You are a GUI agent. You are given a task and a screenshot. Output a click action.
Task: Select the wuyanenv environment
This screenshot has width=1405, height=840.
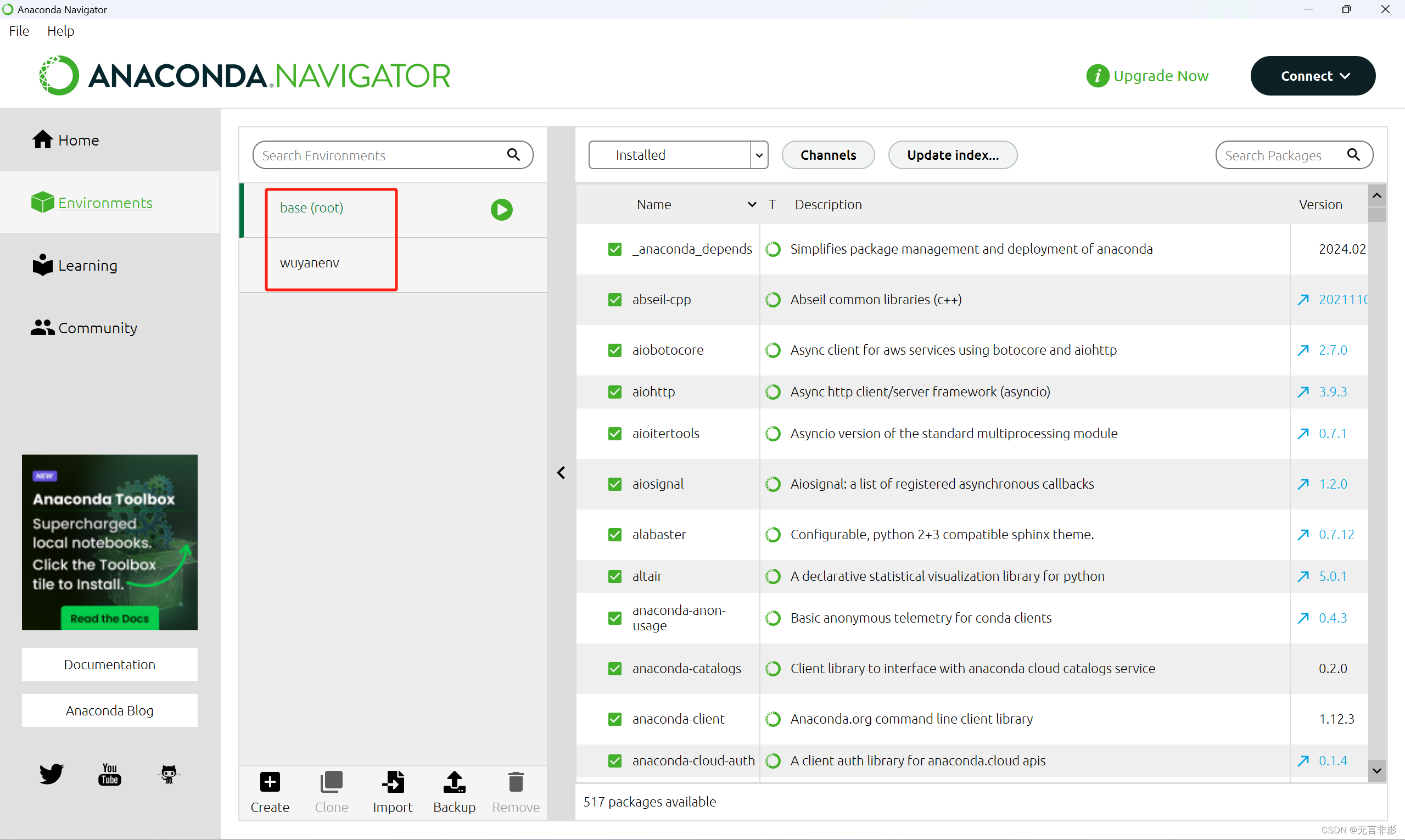click(x=394, y=265)
